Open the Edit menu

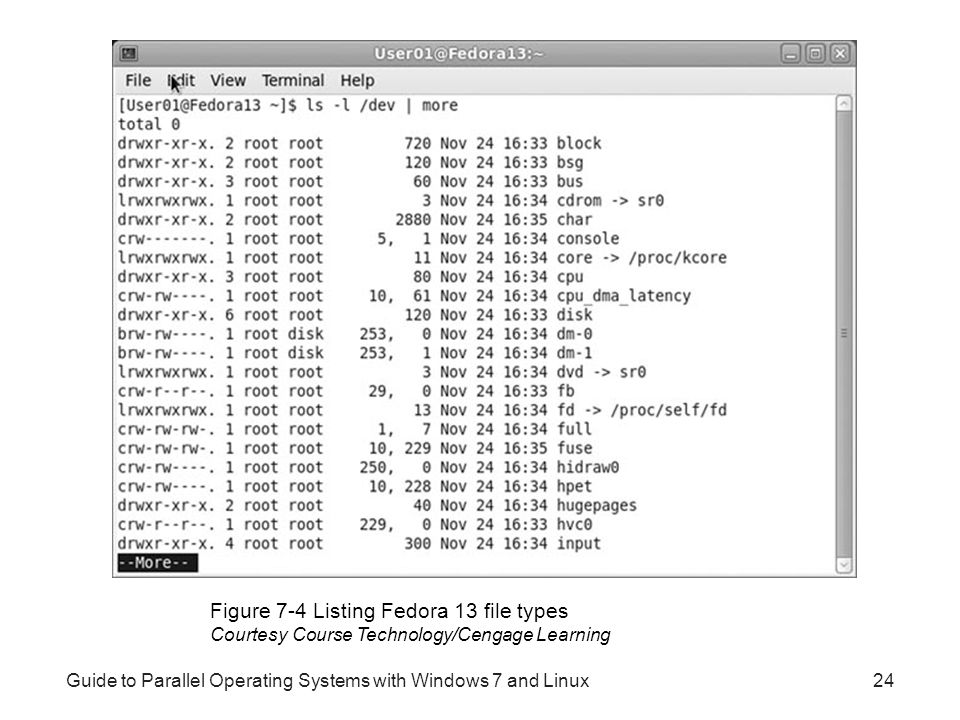point(181,80)
